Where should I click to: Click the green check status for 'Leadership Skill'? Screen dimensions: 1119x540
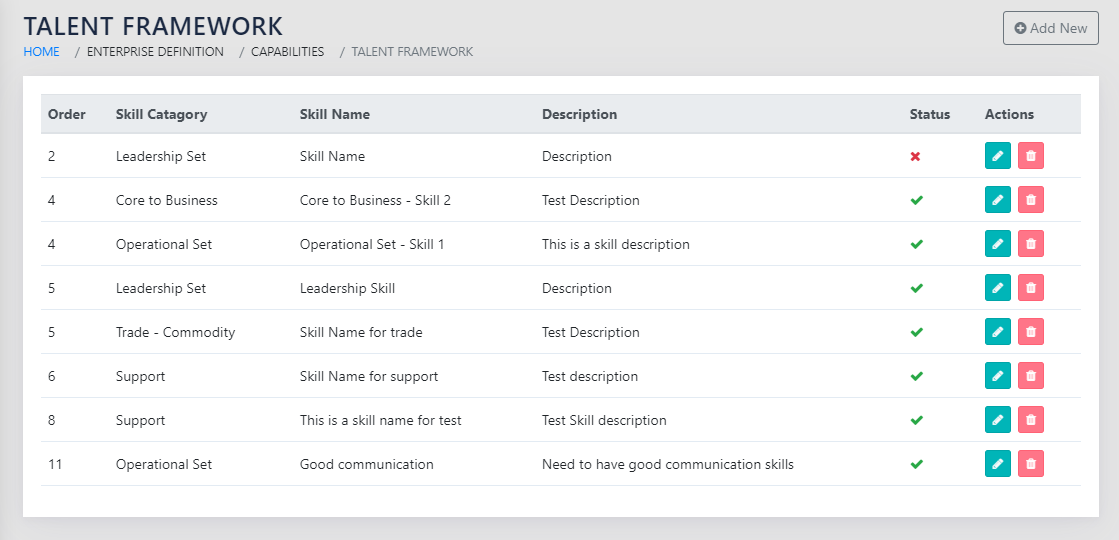point(916,288)
